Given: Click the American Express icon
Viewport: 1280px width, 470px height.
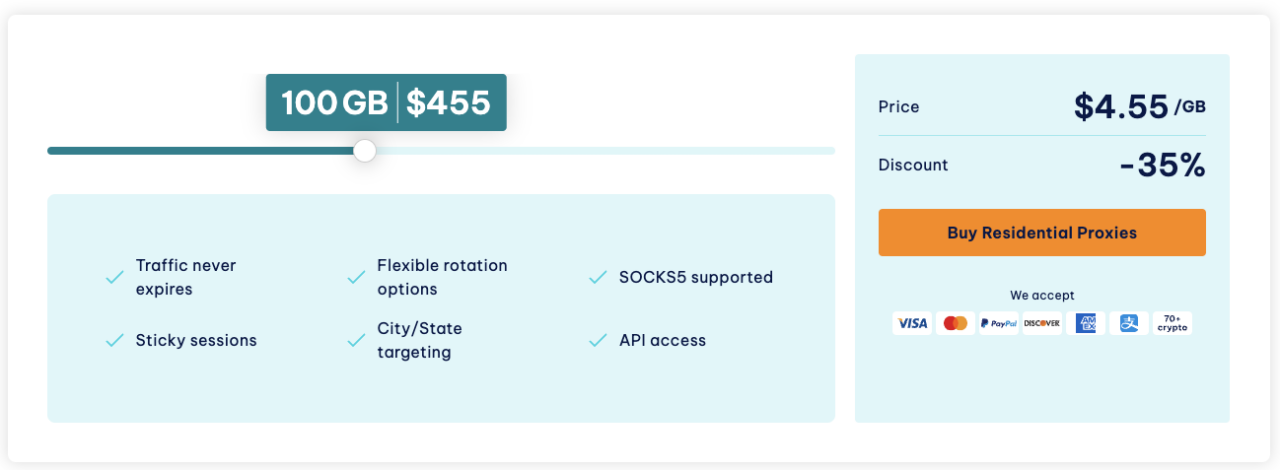Looking at the screenshot, I should (1085, 323).
